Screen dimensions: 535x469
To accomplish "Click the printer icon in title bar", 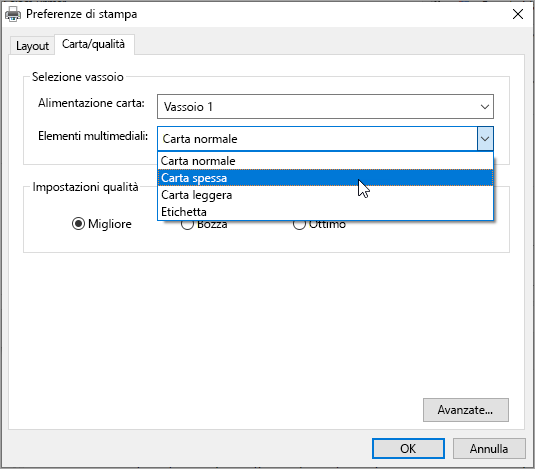I will point(13,14).
